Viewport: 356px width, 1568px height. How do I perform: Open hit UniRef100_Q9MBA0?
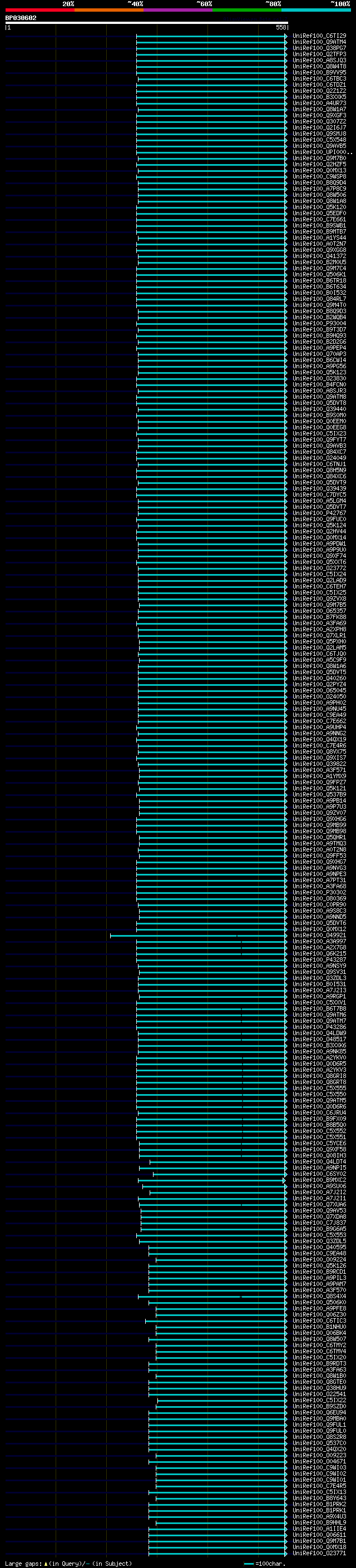(x=319, y=1419)
